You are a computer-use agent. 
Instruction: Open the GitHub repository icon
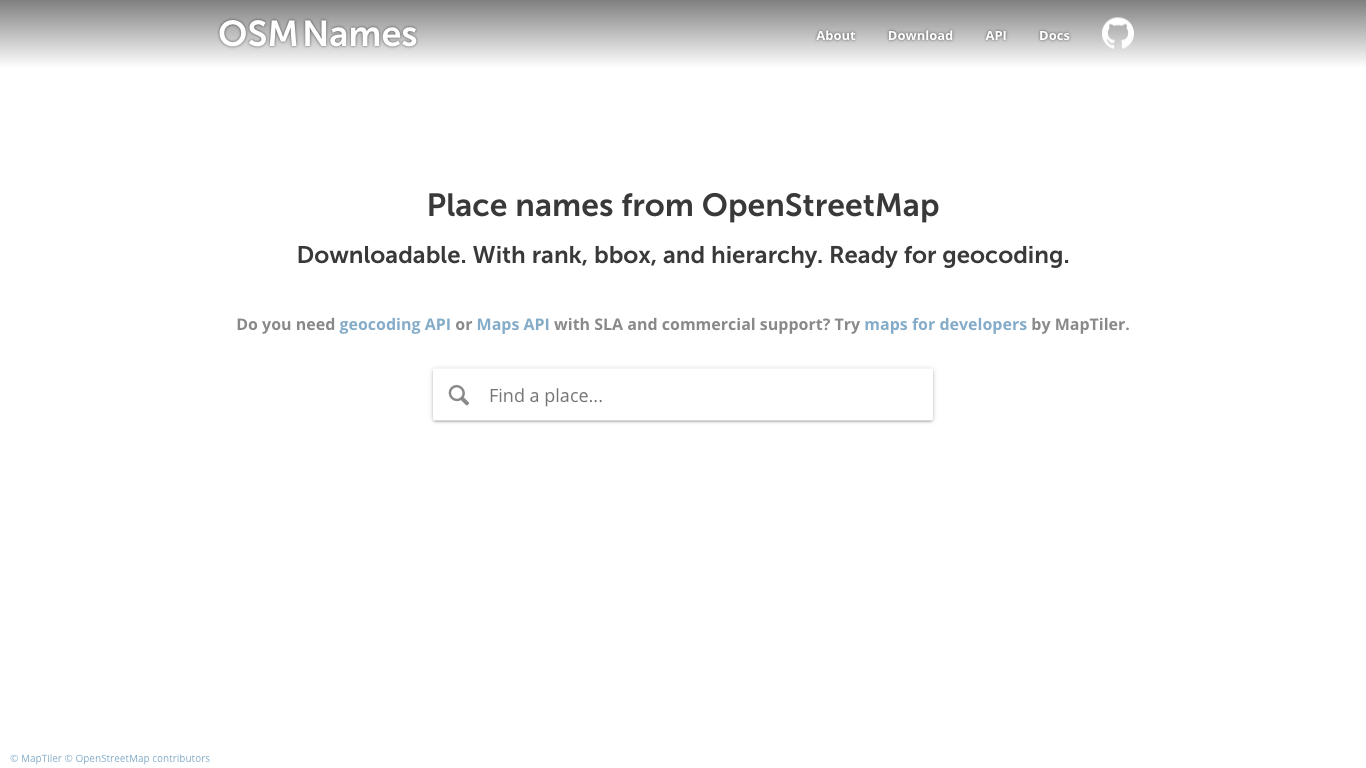coord(1117,34)
